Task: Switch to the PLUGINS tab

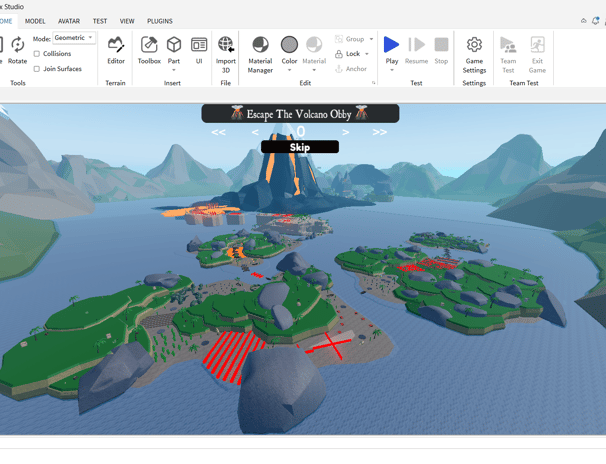Action: pyautogui.click(x=160, y=21)
